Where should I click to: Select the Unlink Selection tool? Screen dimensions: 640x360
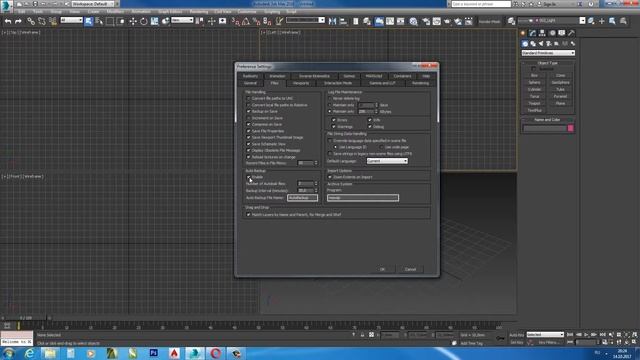coord(42,21)
